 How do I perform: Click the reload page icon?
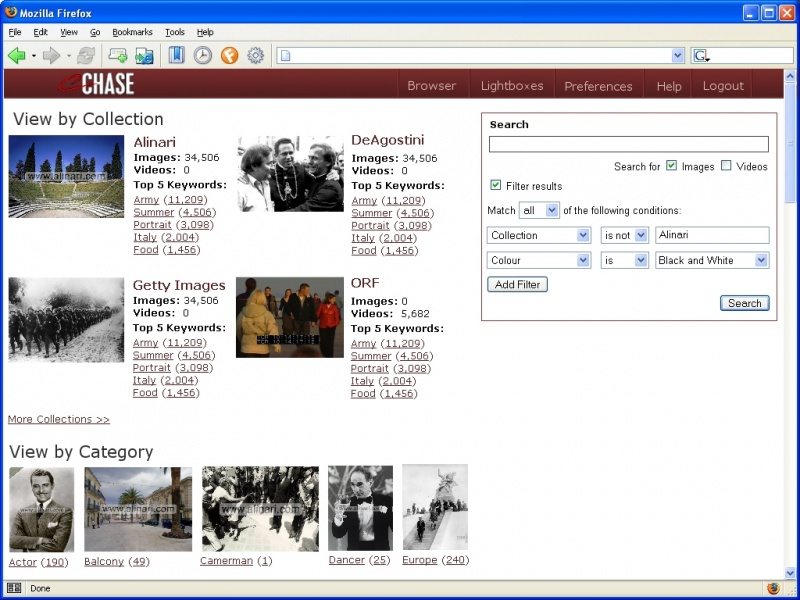(84, 55)
